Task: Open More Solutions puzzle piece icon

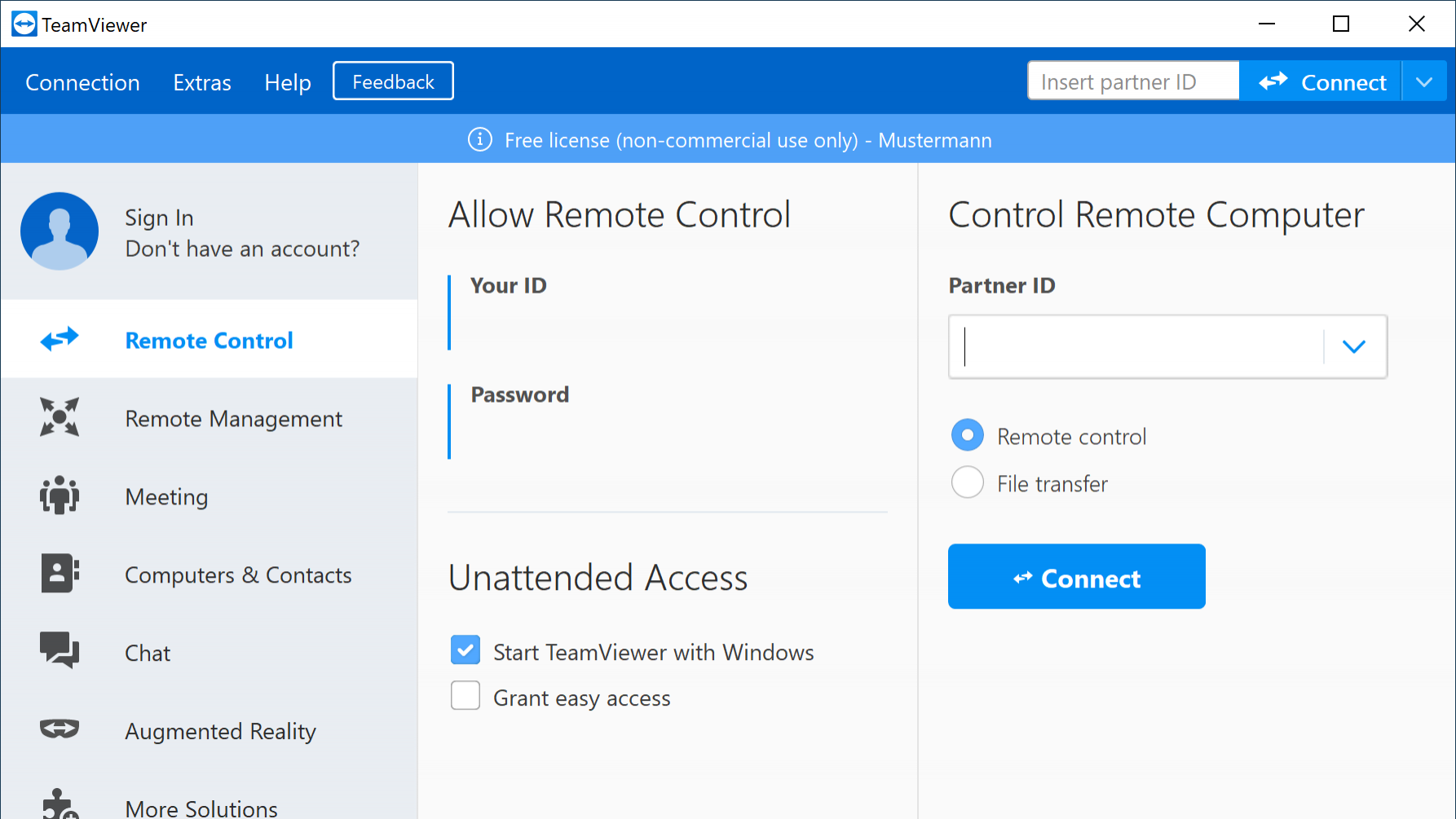Action: pyautogui.click(x=60, y=804)
